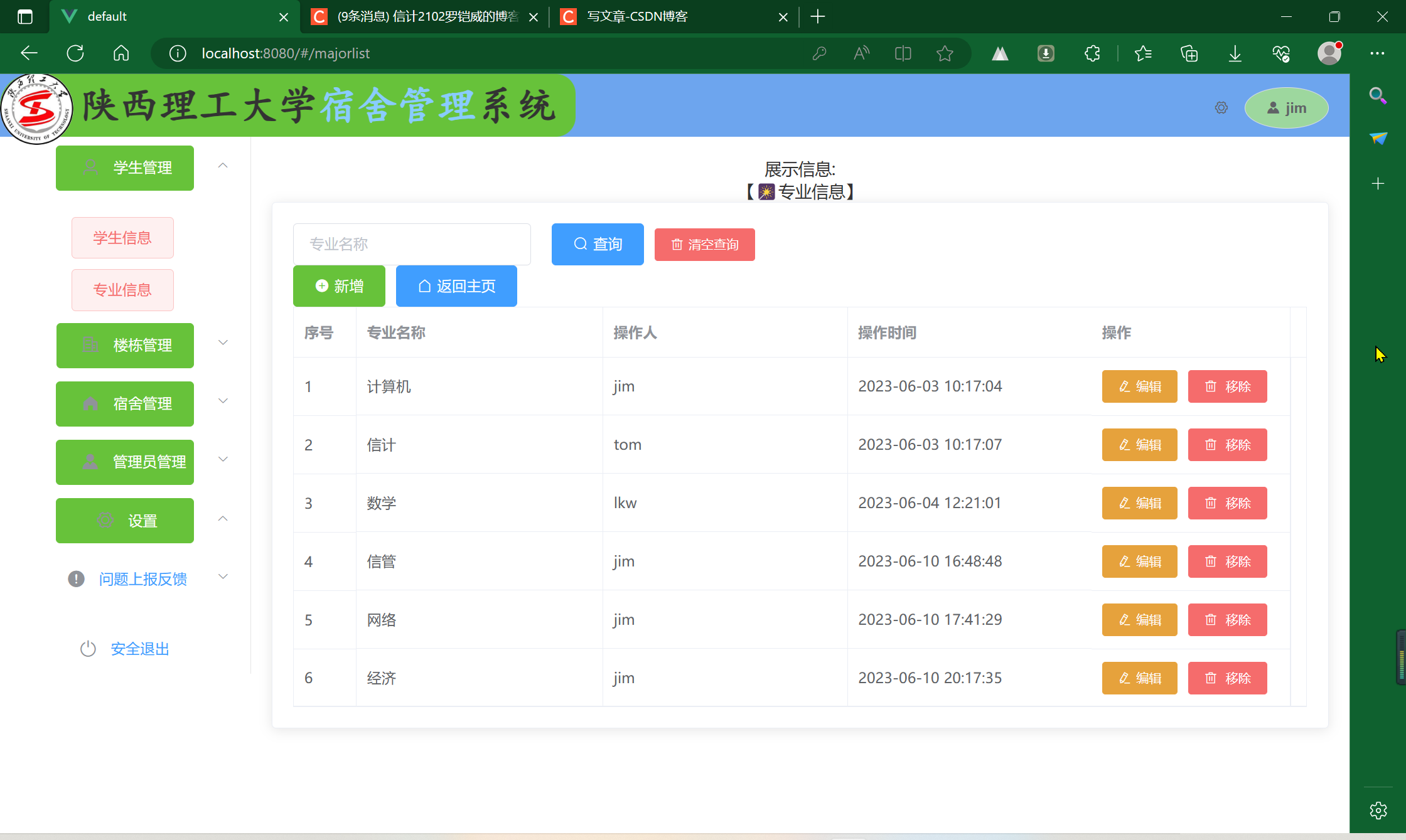Remove the 数学 major row
Viewport: 1406px width, 840px height.
tap(1227, 503)
